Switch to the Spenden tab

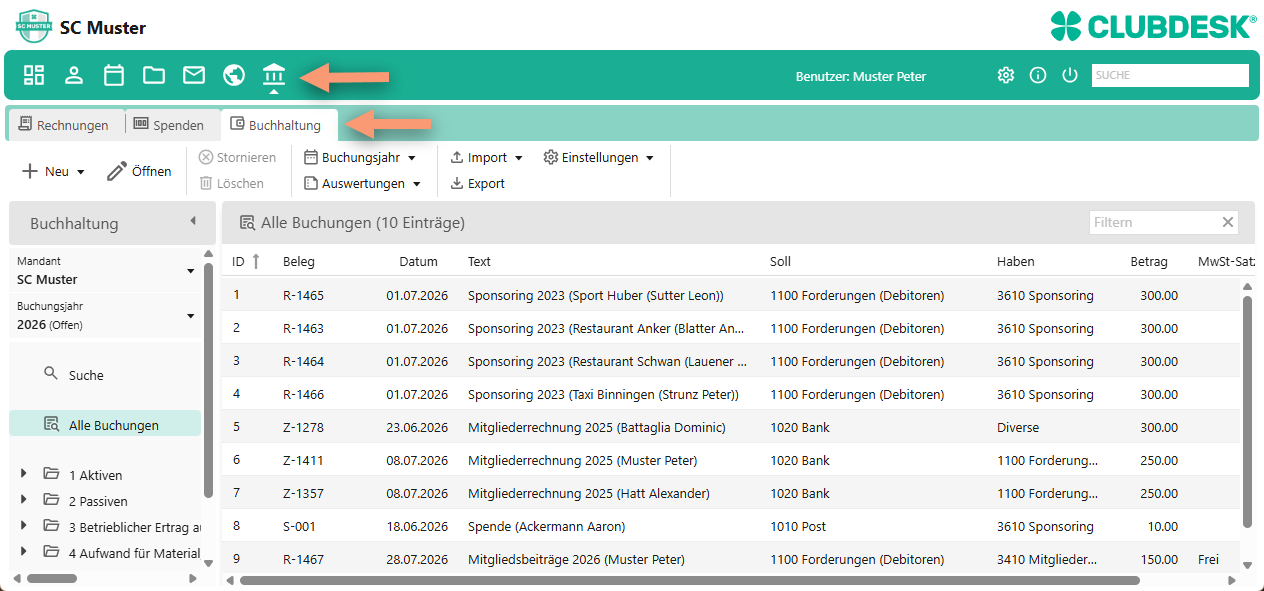click(x=169, y=125)
